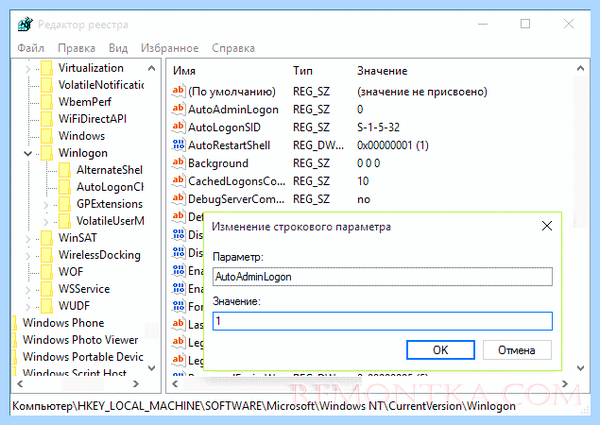600x425 pixels.
Task: Maximize the Registry Editor window
Action: pyautogui.click(x=525, y=24)
